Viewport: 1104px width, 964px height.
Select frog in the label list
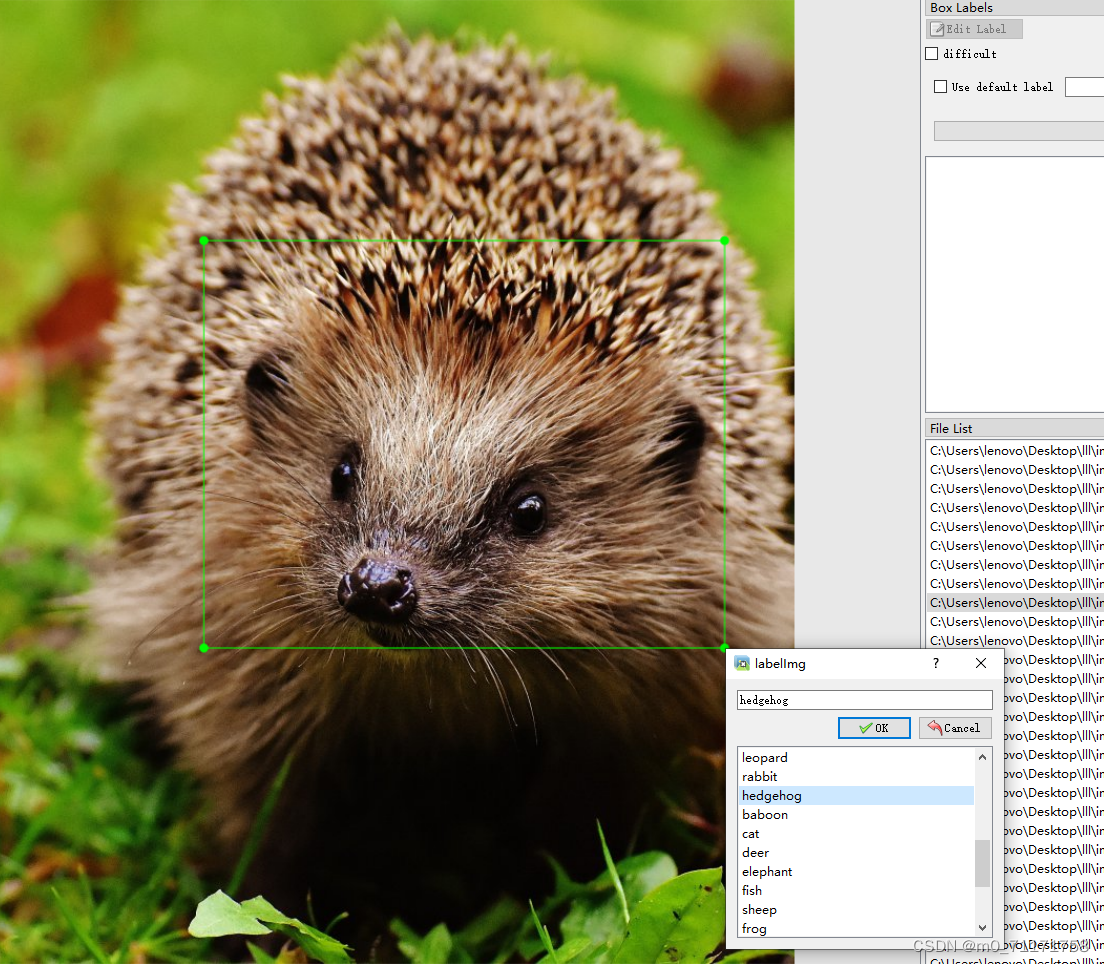pyautogui.click(x=856, y=929)
